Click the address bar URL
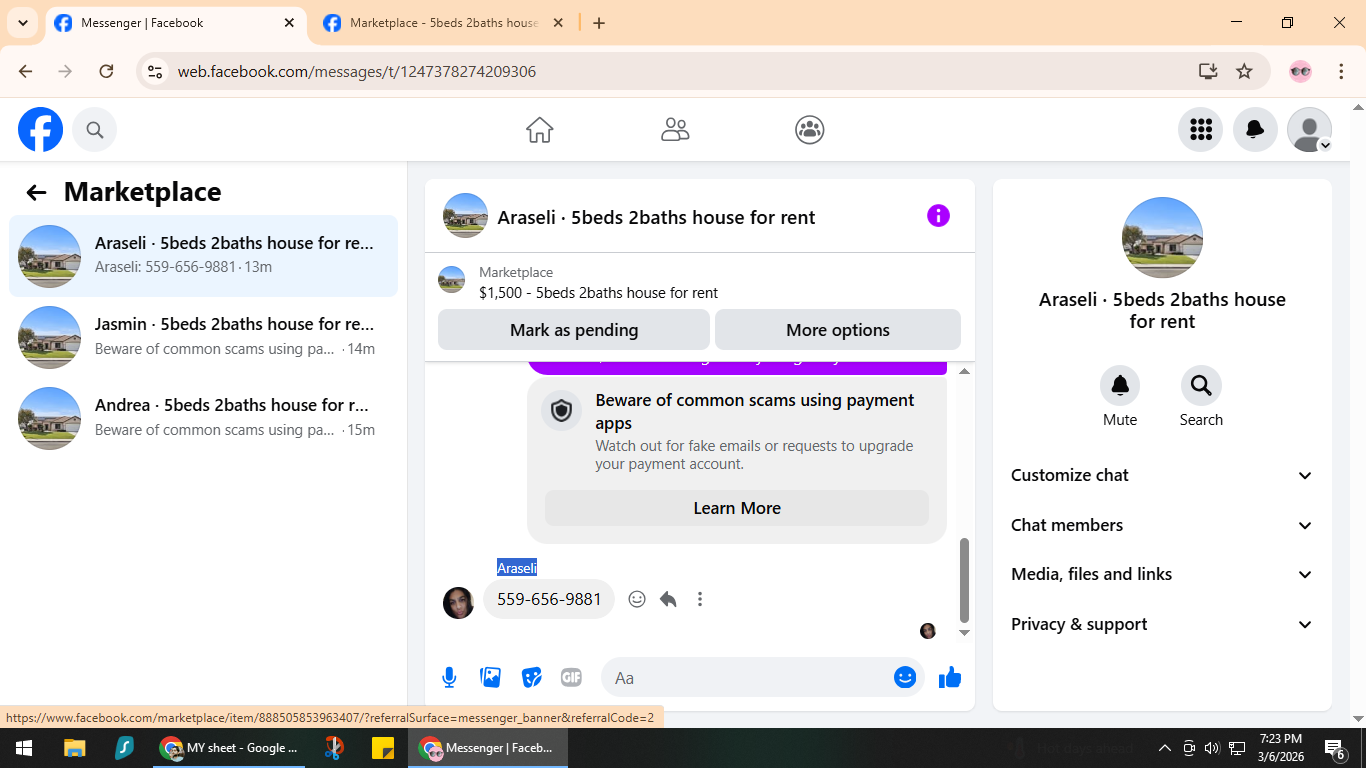 pos(357,72)
